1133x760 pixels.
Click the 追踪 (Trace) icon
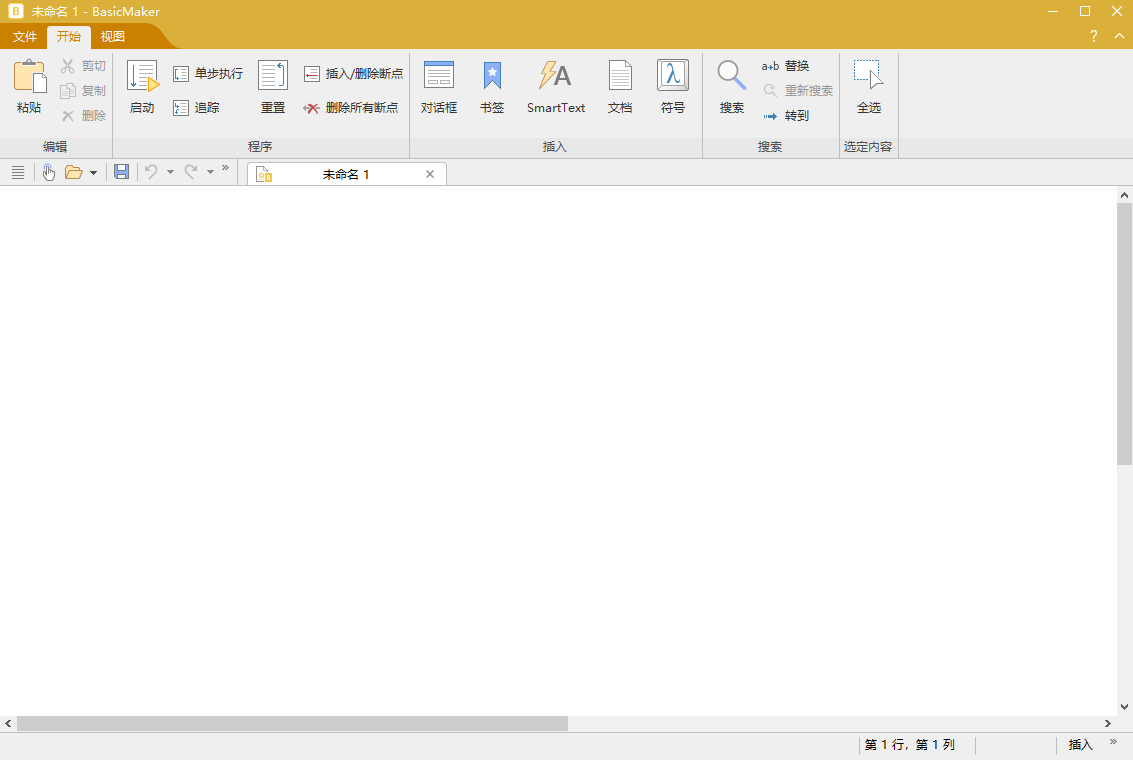pyautogui.click(x=181, y=107)
